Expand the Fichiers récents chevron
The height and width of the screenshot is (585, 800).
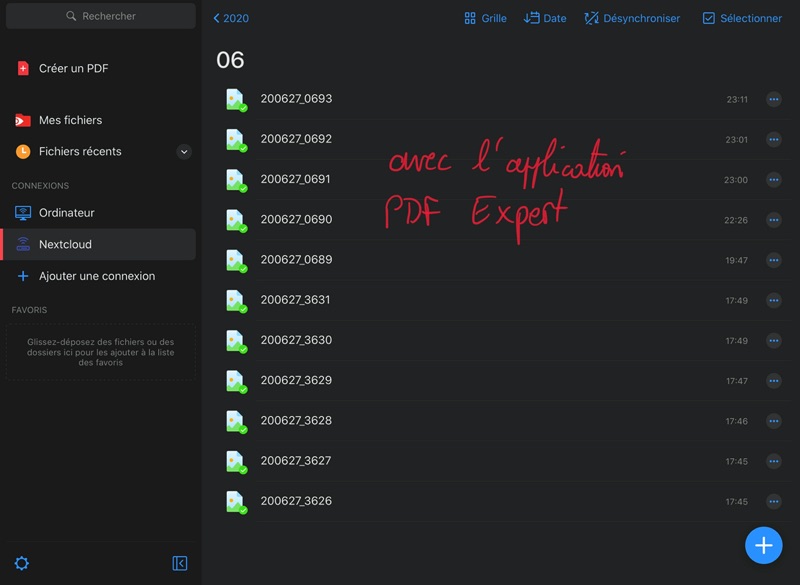(x=184, y=152)
